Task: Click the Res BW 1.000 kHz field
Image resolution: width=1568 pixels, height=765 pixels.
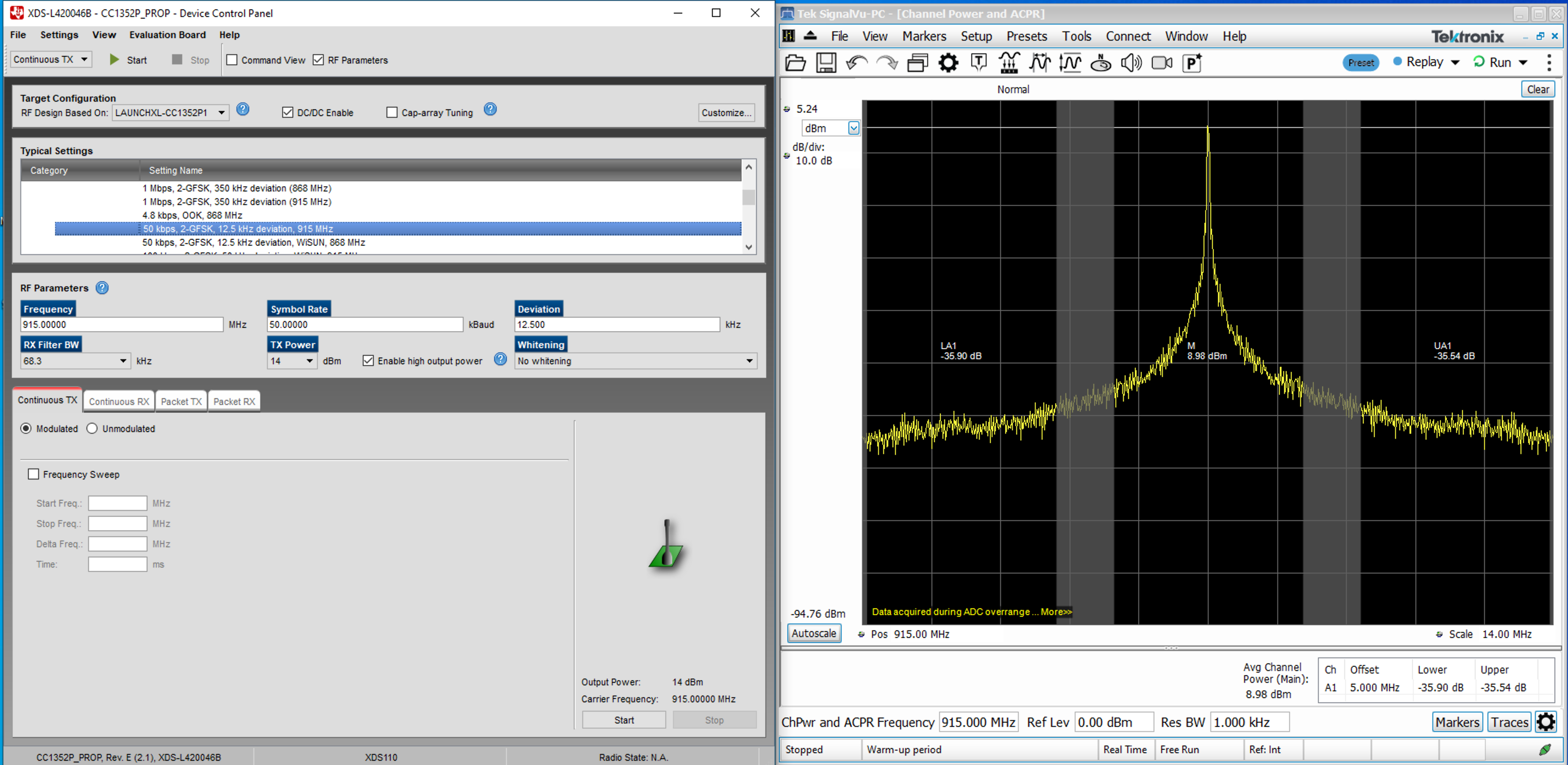Action: (x=1249, y=722)
